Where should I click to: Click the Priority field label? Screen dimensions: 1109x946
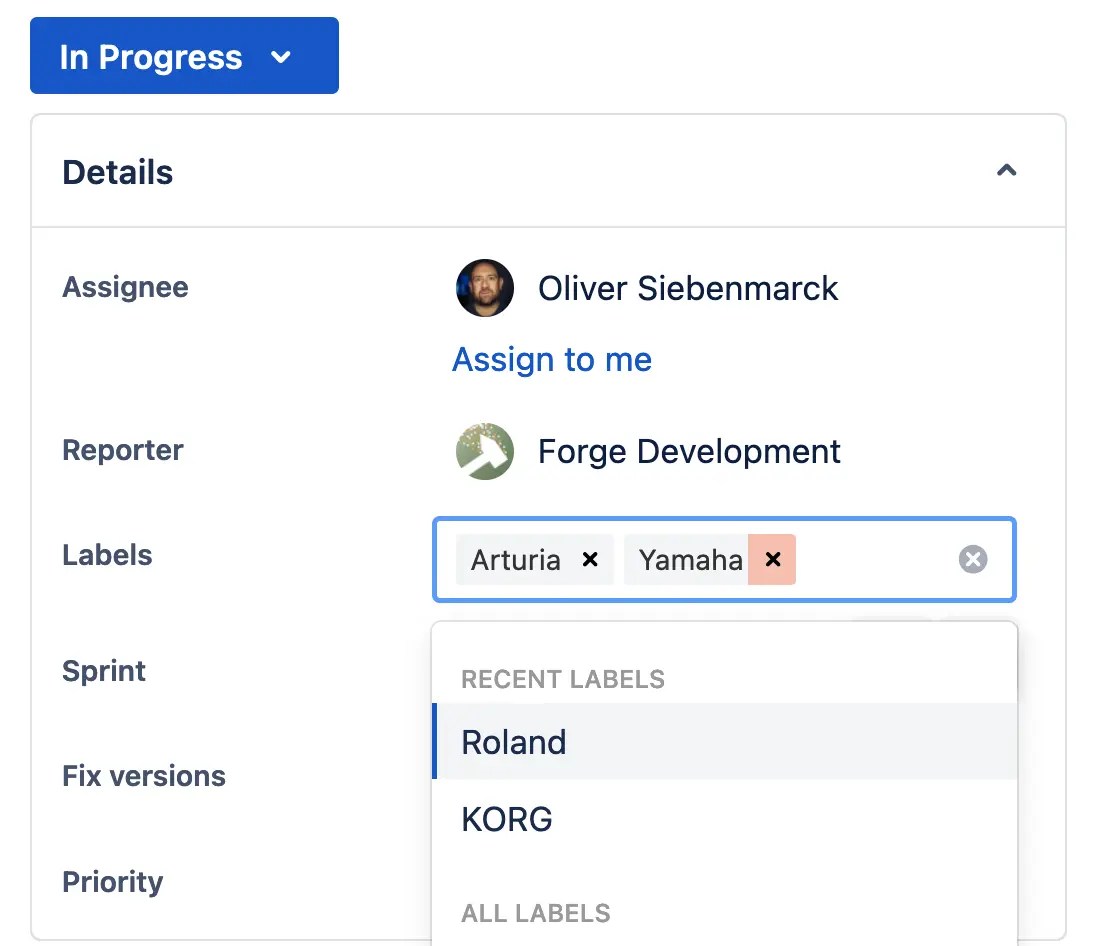[112, 882]
